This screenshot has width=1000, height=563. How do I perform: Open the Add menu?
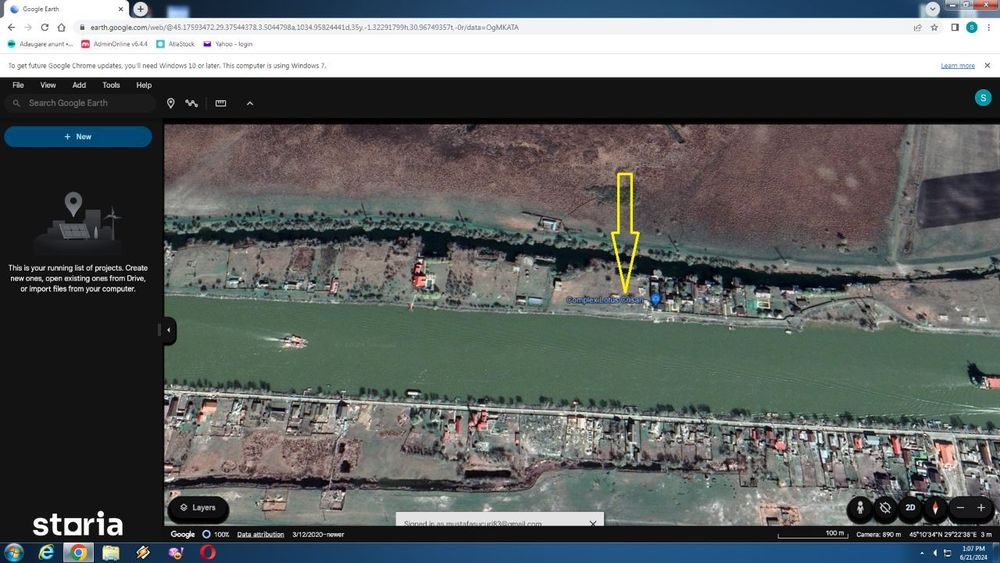[x=79, y=85]
